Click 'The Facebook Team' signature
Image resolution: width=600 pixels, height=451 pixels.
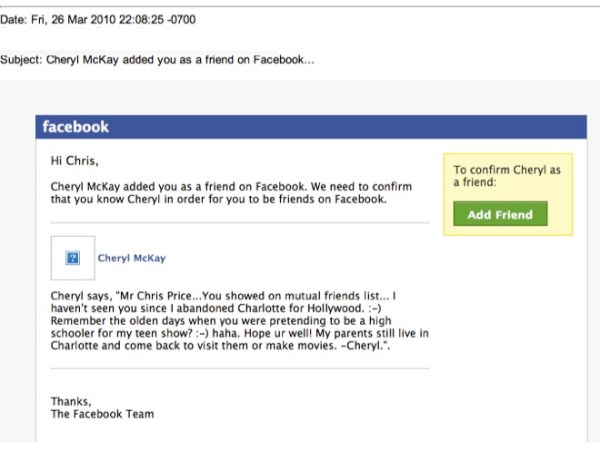coord(102,413)
